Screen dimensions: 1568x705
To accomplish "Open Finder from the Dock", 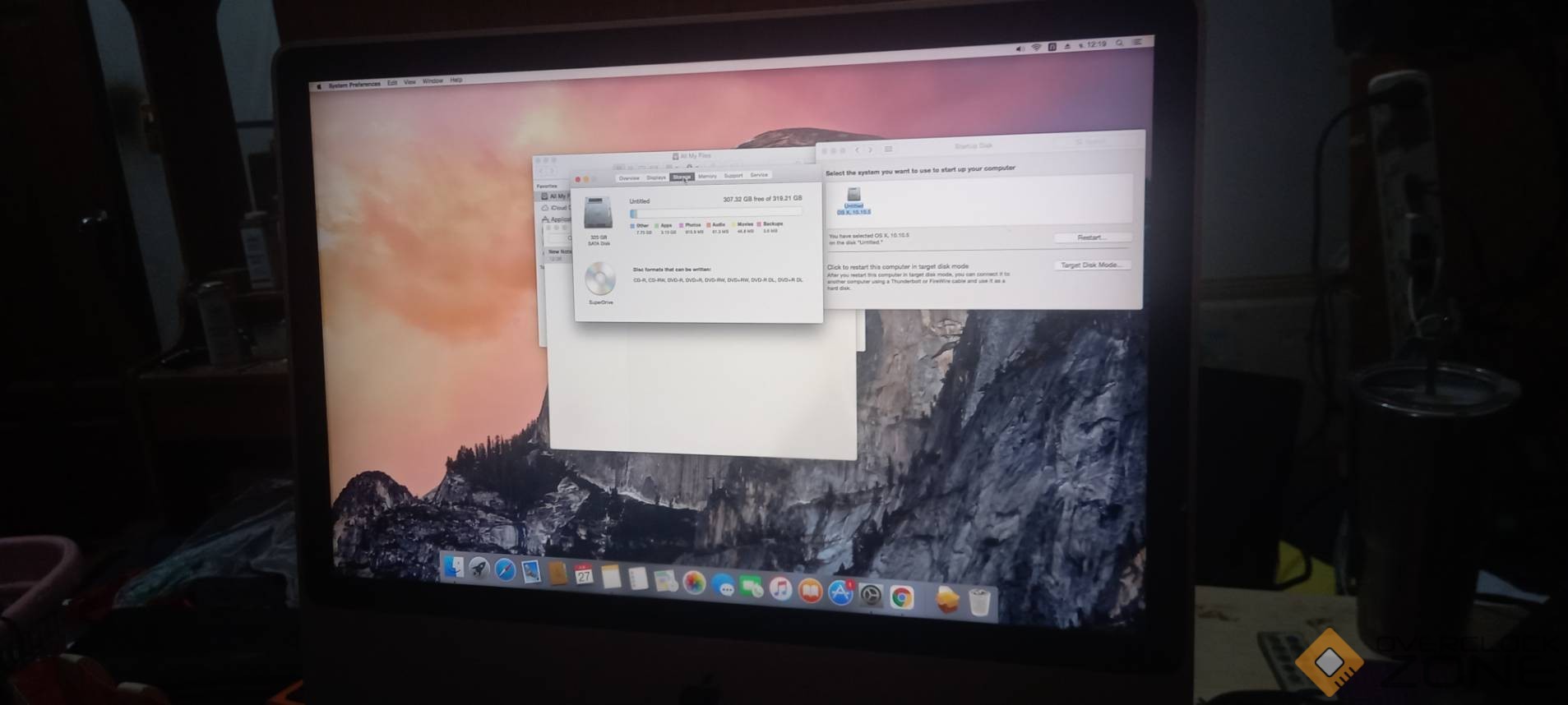I will pyautogui.click(x=453, y=567).
